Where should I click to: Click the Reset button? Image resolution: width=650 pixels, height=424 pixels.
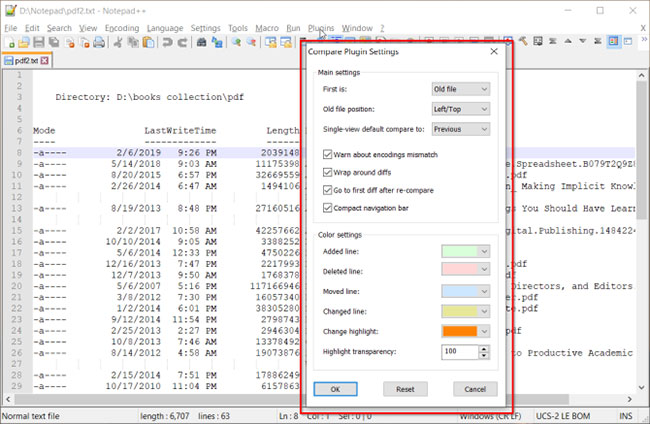pyautogui.click(x=405, y=389)
